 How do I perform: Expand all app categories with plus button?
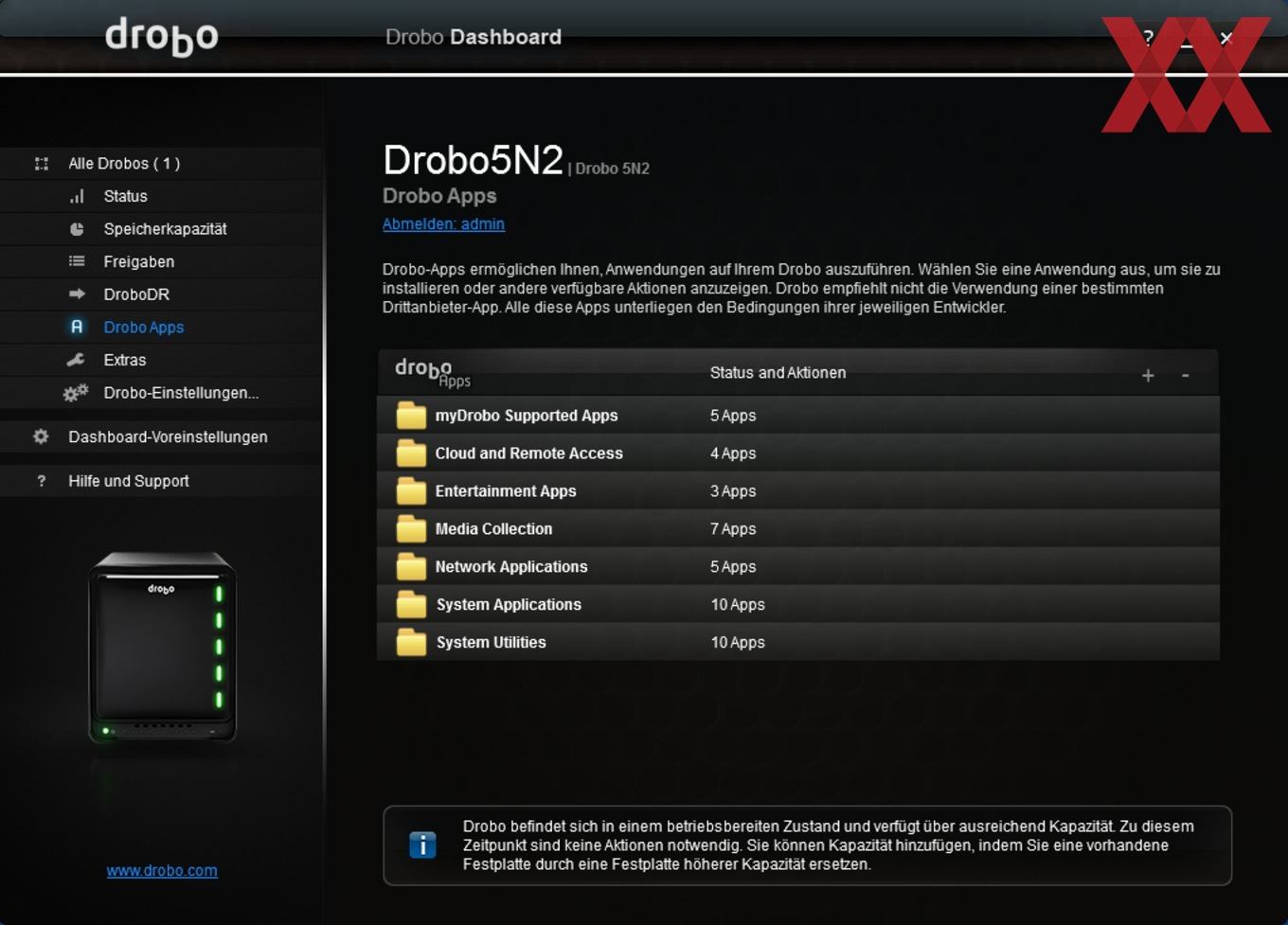pyautogui.click(x=1148, y=376)
